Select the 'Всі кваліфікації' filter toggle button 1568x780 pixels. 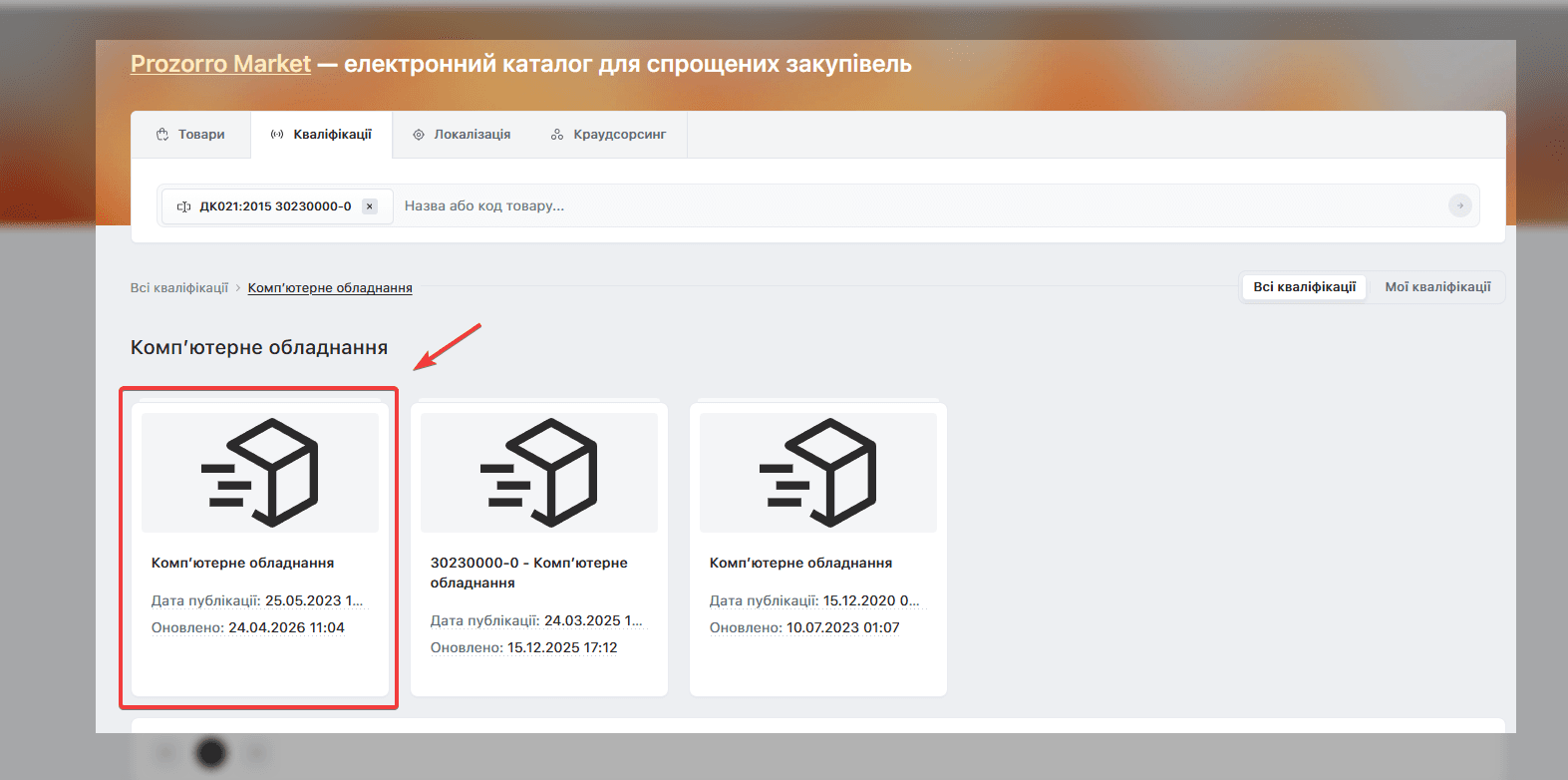pyautogui.click(x=1305, y=287)
